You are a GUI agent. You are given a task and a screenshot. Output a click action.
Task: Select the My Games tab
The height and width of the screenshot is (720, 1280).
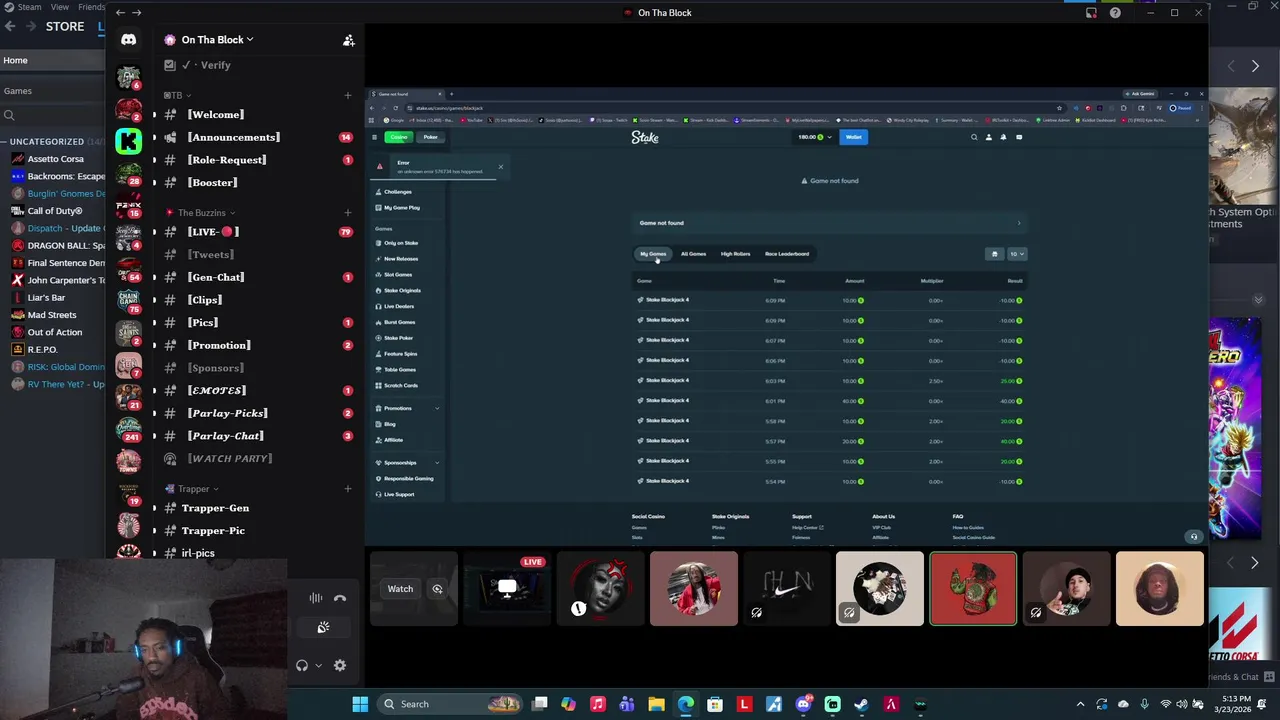point(653,254)
